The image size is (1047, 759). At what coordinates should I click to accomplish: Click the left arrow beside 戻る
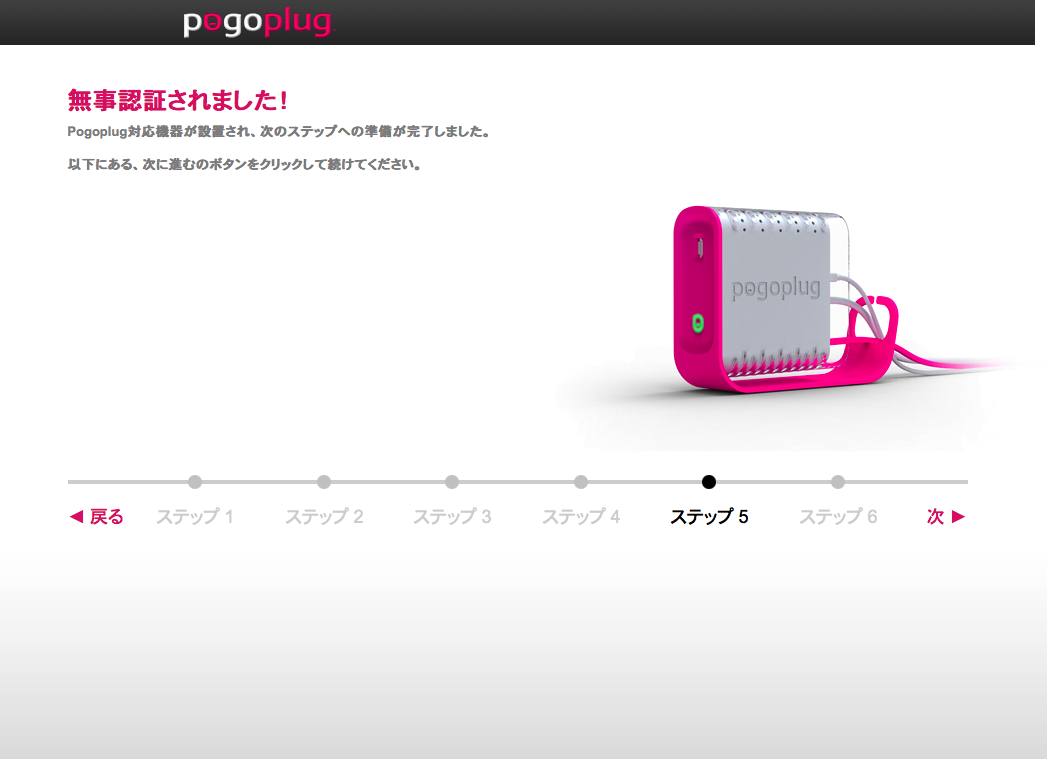(x=76, y=517)
